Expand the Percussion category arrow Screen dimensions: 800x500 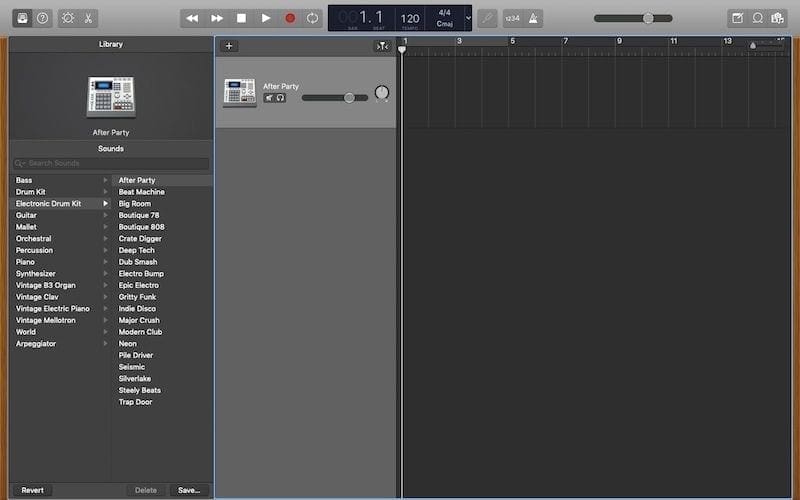click(x=105, y=251)
